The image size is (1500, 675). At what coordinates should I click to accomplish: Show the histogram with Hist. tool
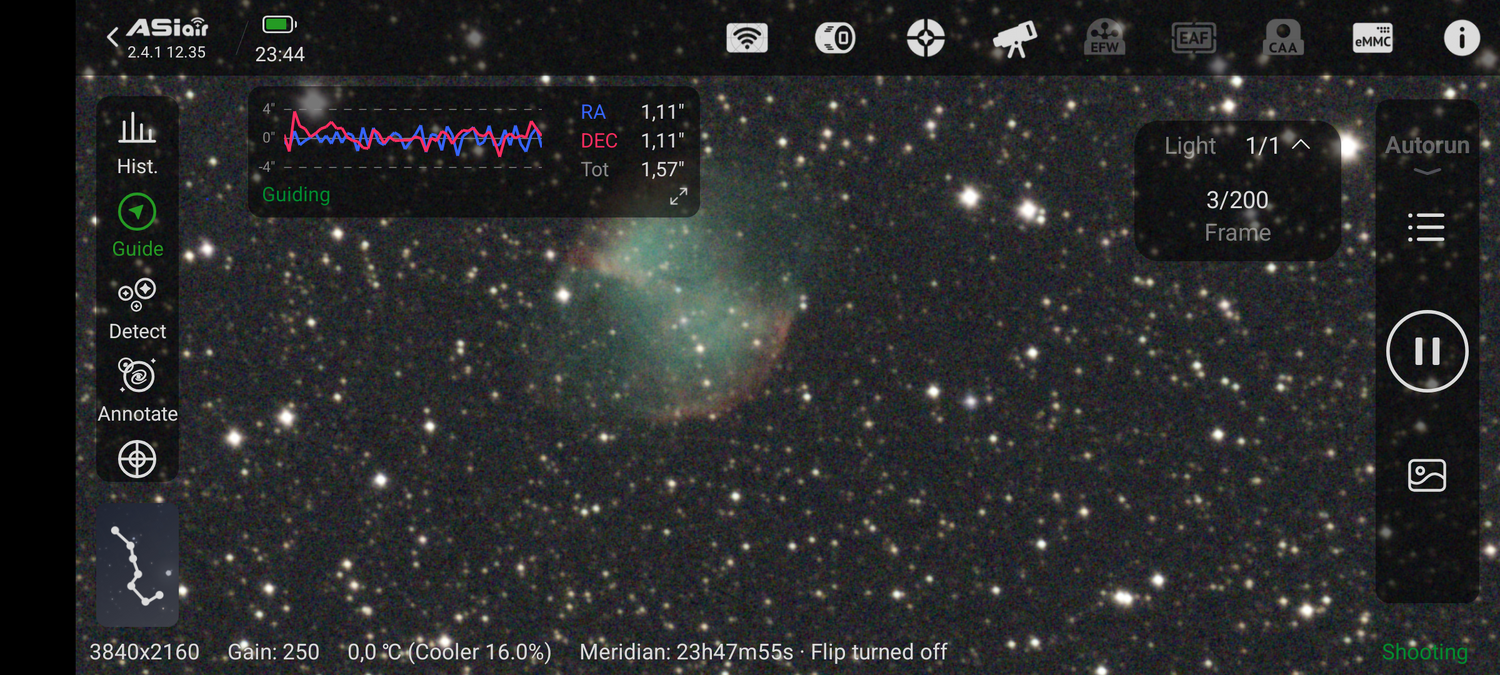click(x=137, y=144)
